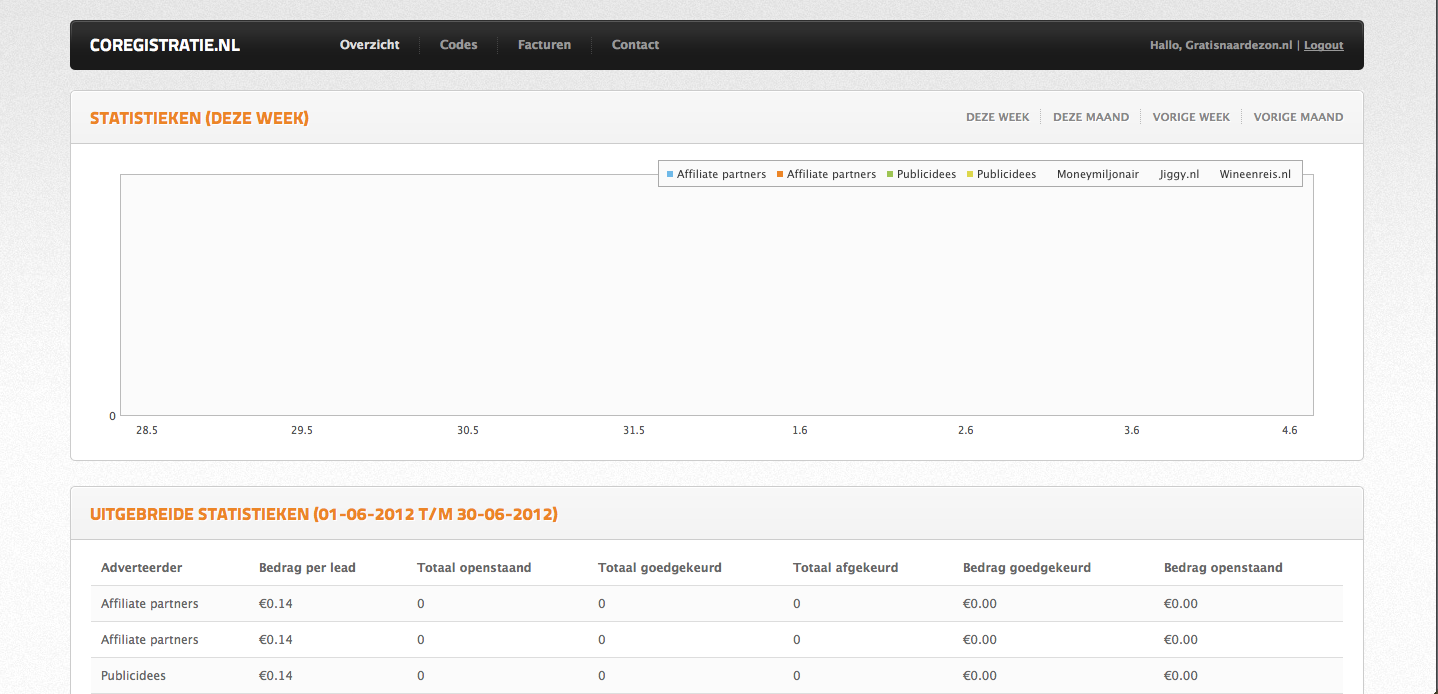Select the Publicidees row name in the table
The image size is (1438, 694).
coord(133,675)
